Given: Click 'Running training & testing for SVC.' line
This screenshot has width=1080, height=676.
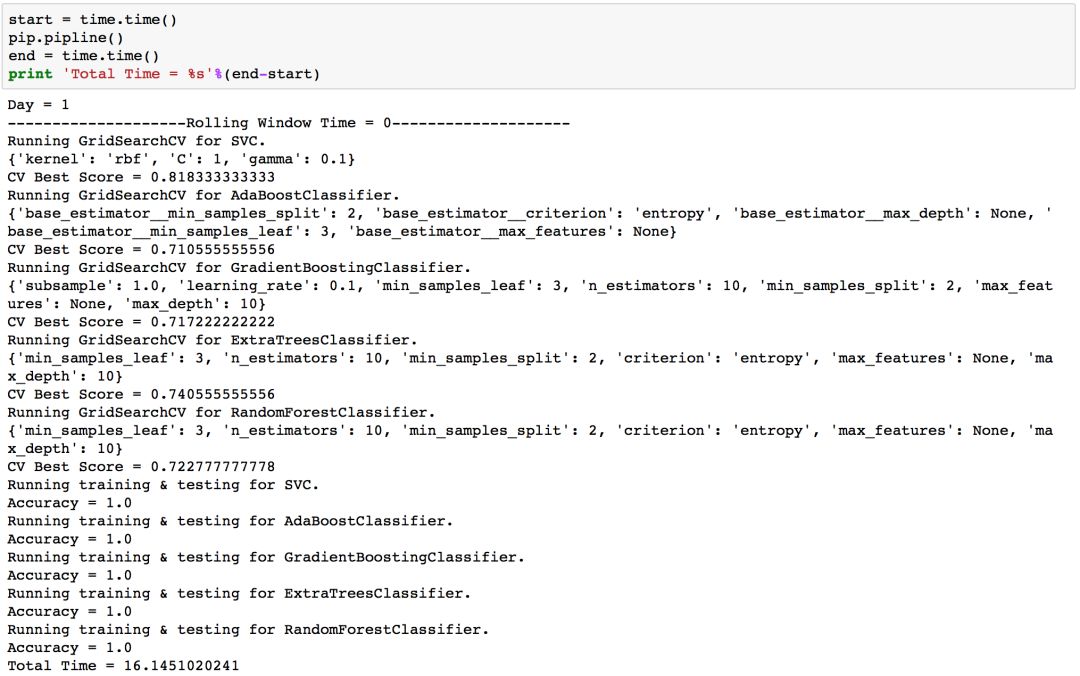Looking at the screenshot, I should [x=164, y=485].
